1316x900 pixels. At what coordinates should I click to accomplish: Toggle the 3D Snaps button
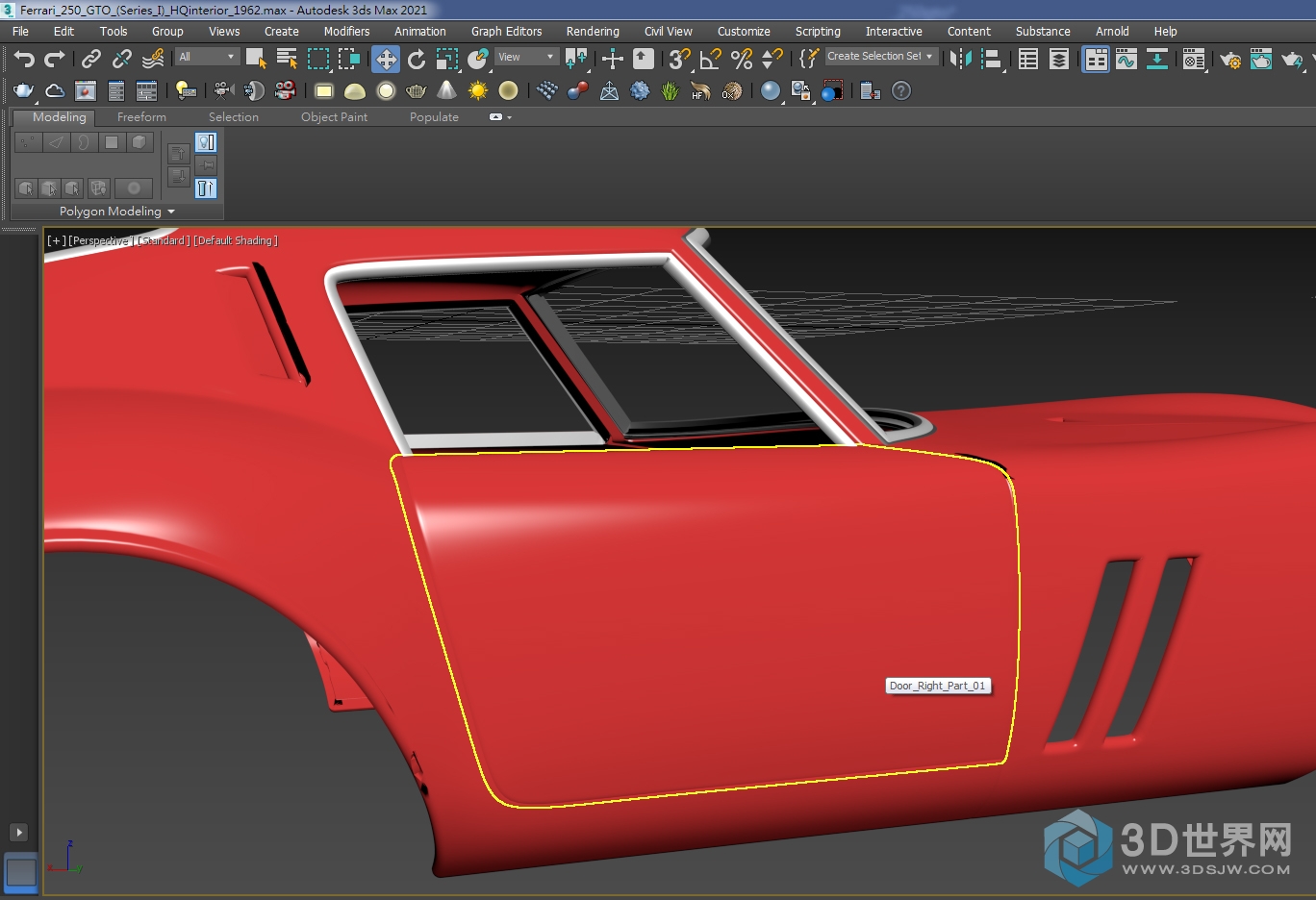pos(680,60)
